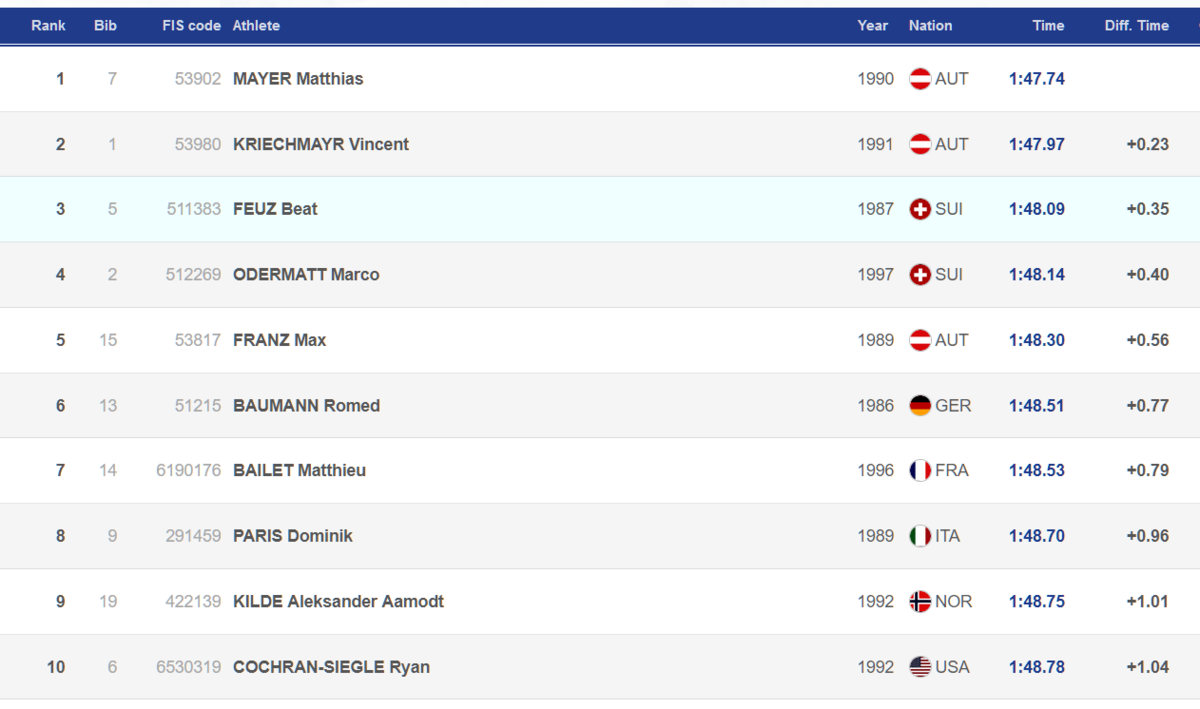The width and height of the screenshot is (1200, 709).
Task: Click Austria flag icon beside MAYER Matthias
Action: [x=920, y=79]
